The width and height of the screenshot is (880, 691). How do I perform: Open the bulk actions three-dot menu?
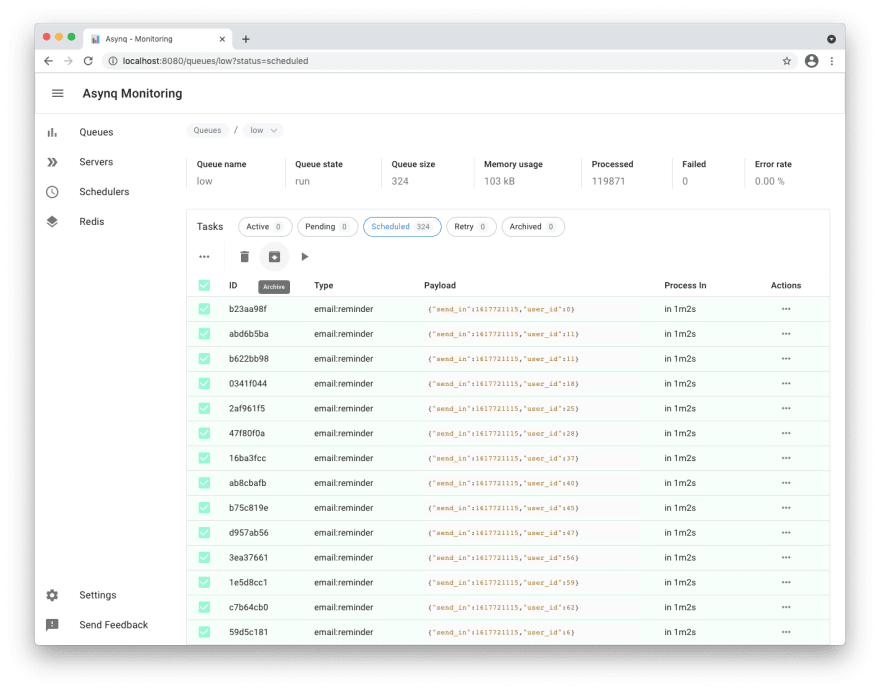(204, 257)
